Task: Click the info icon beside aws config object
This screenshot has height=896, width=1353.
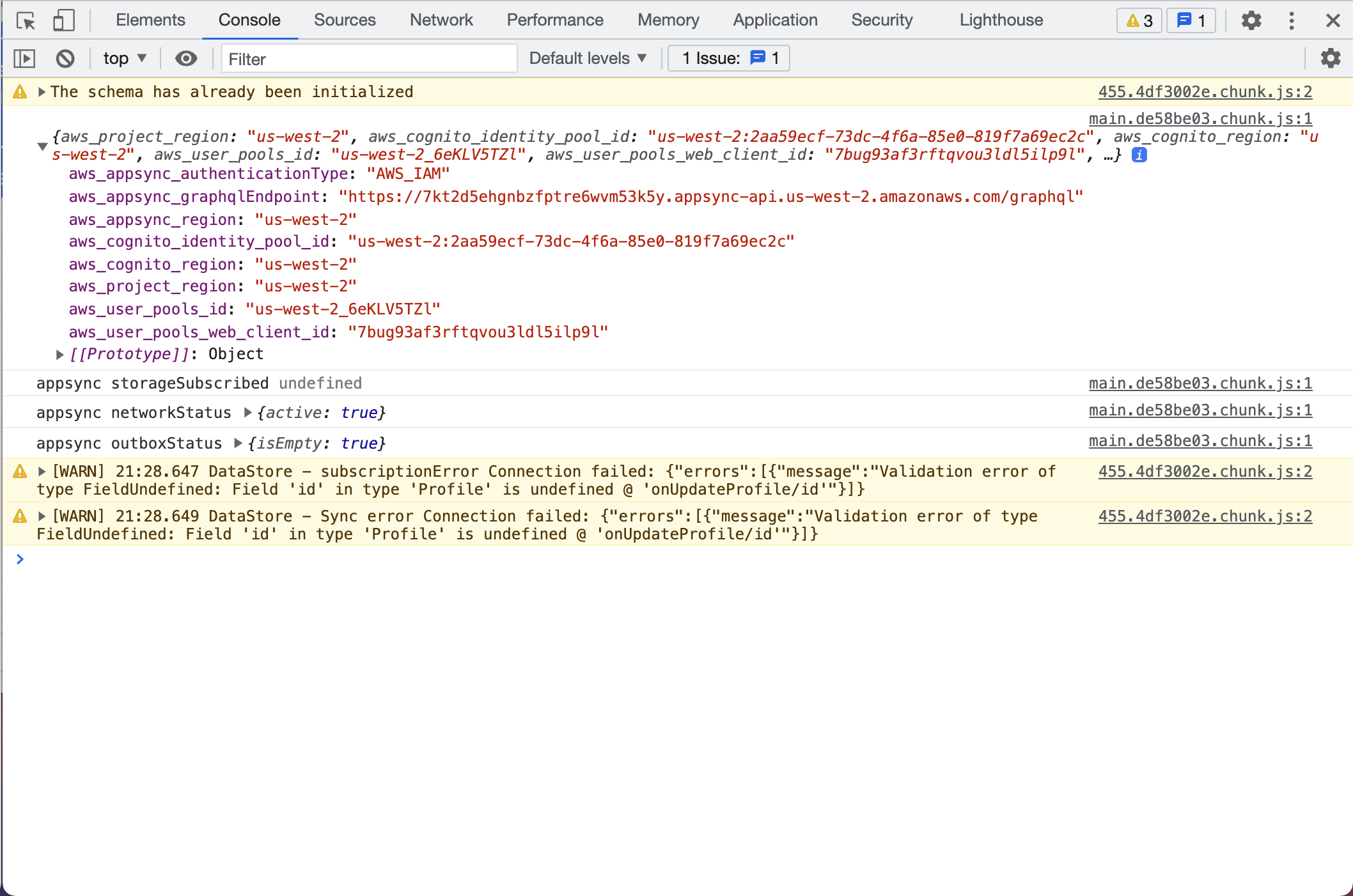Action: pos(1139,154)
